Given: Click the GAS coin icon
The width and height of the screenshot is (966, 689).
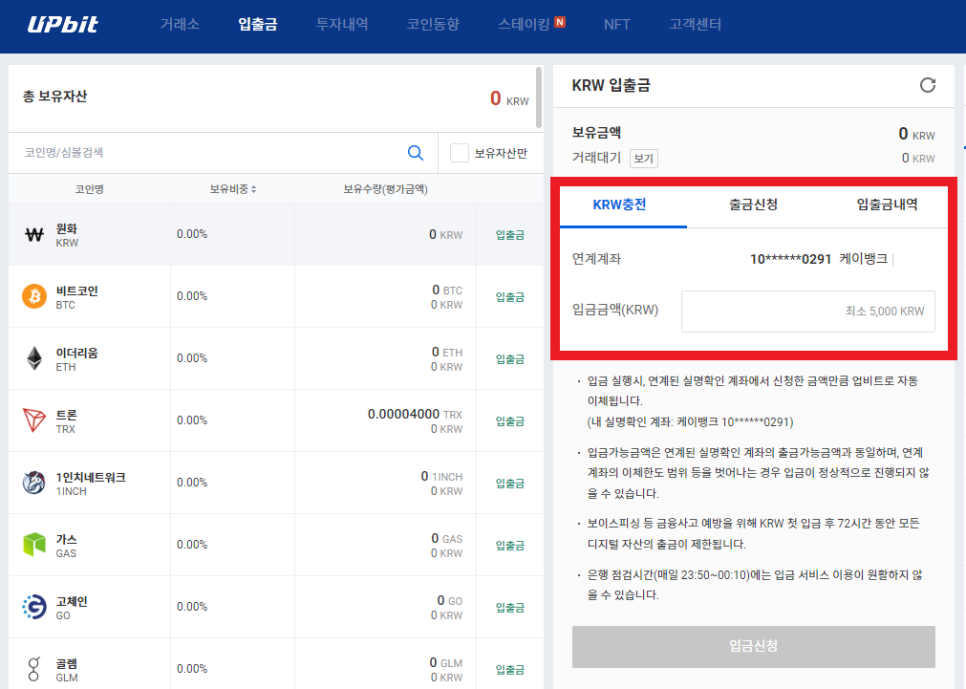Looking at the screenshot, I should click(x=34, y=545).
